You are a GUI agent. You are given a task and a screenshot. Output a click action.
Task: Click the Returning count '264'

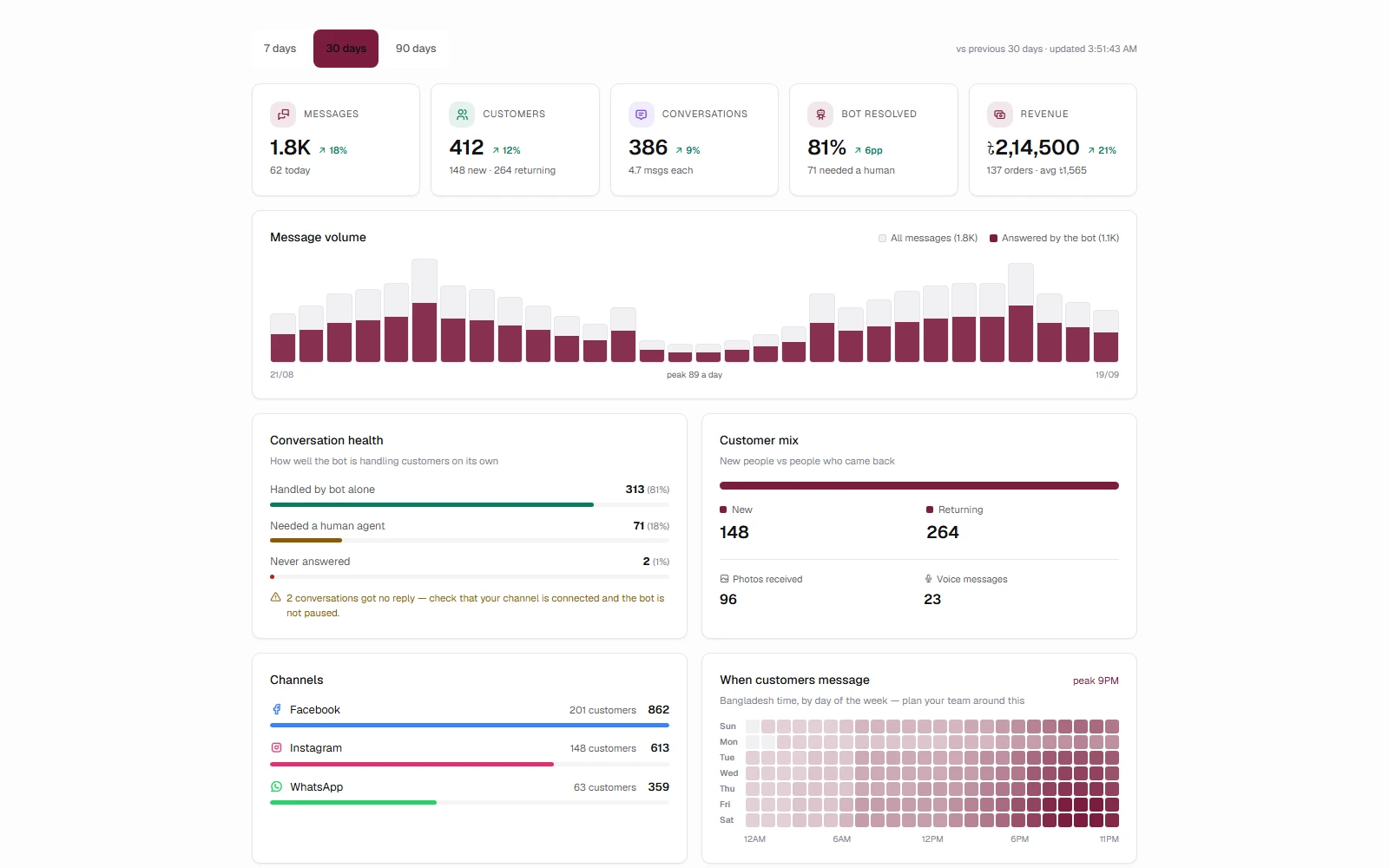point(943,532)
